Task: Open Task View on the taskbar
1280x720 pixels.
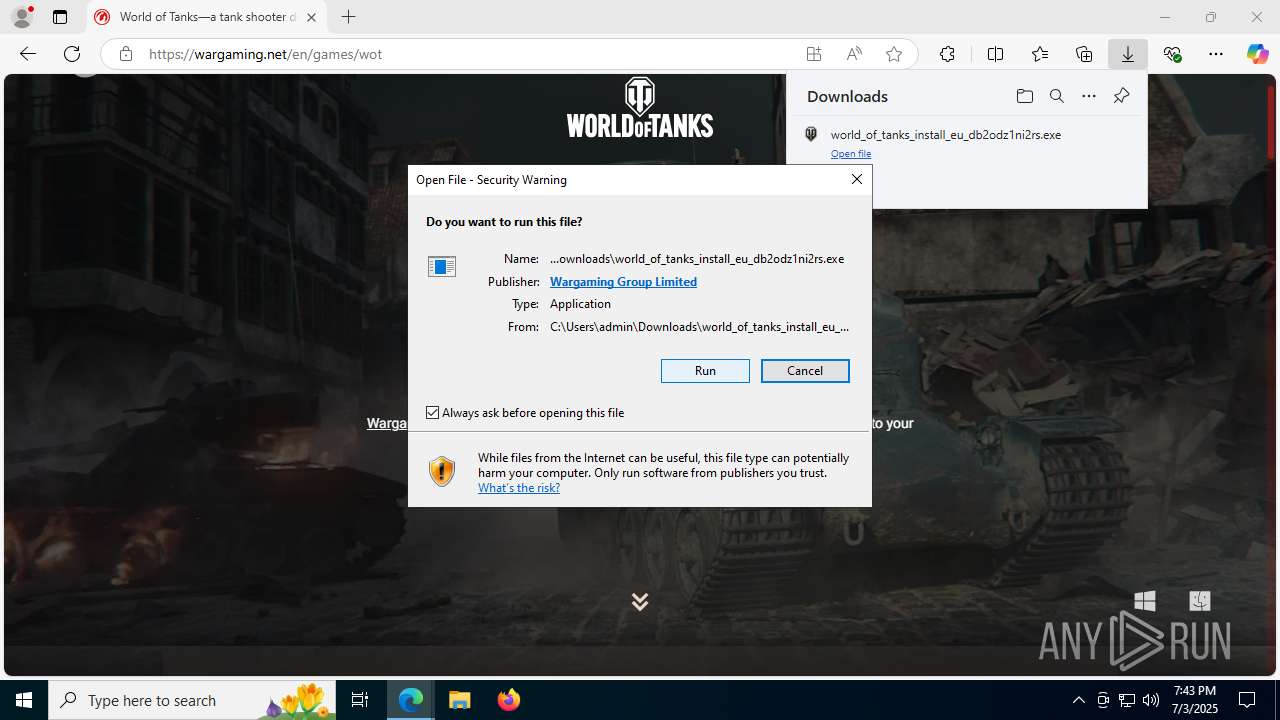Action: 360,700
